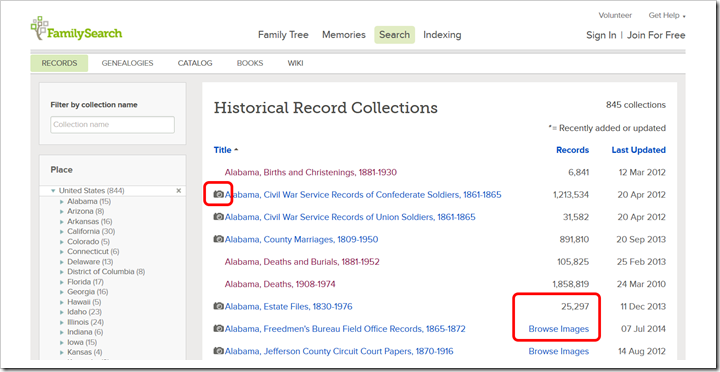Select the Search menu item
This screenshot has width=720, height=372.
(x=394, y=35)
